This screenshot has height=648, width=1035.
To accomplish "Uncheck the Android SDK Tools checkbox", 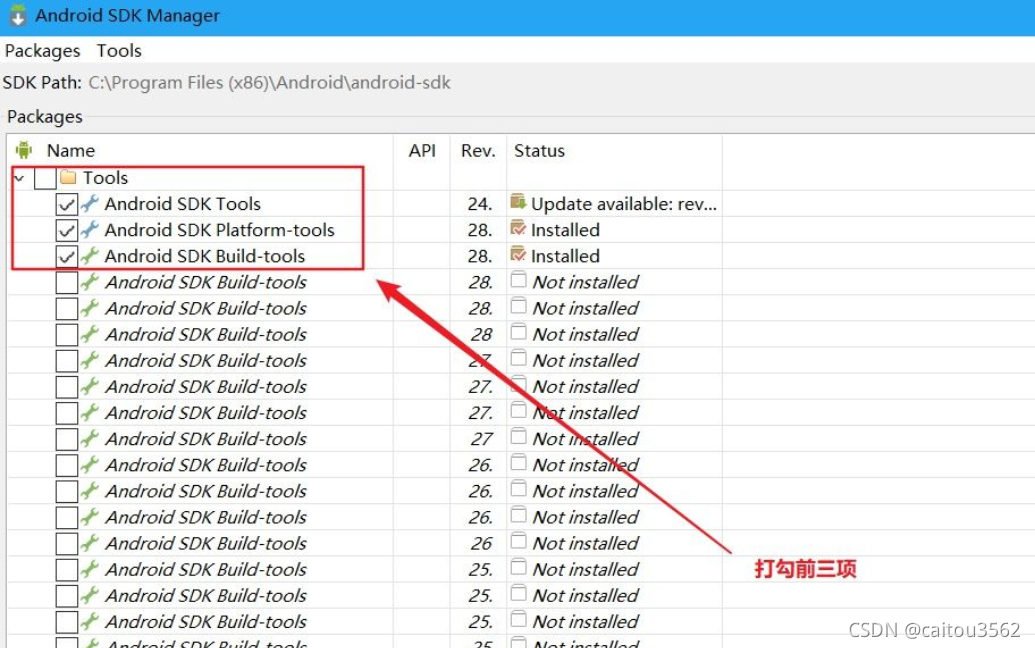I will click(67, 204).
